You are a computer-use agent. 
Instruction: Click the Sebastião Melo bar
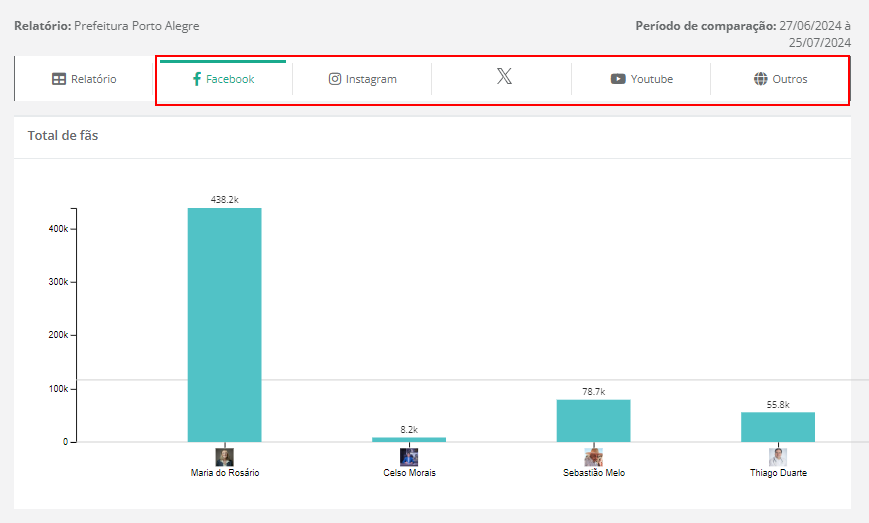(x=594, y=421)
